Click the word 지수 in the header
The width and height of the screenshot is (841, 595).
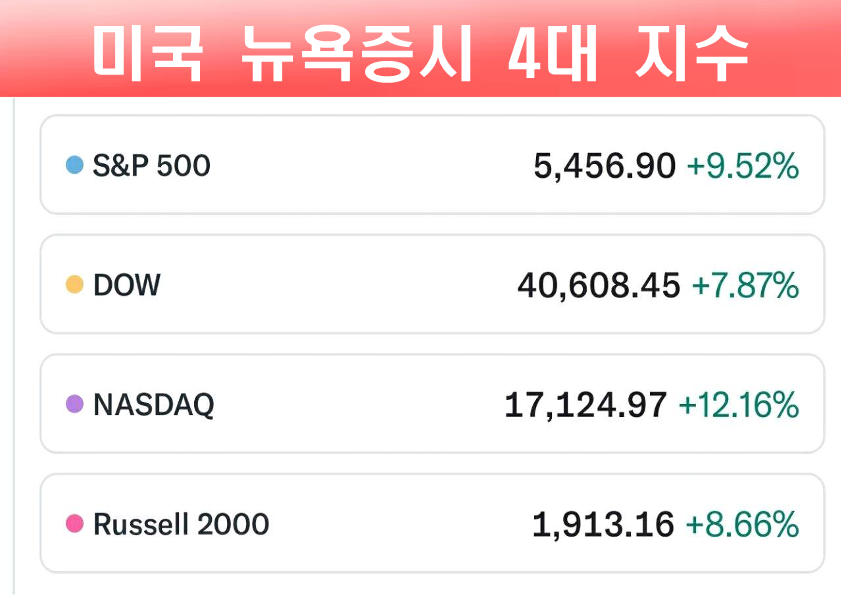(692, 52)
